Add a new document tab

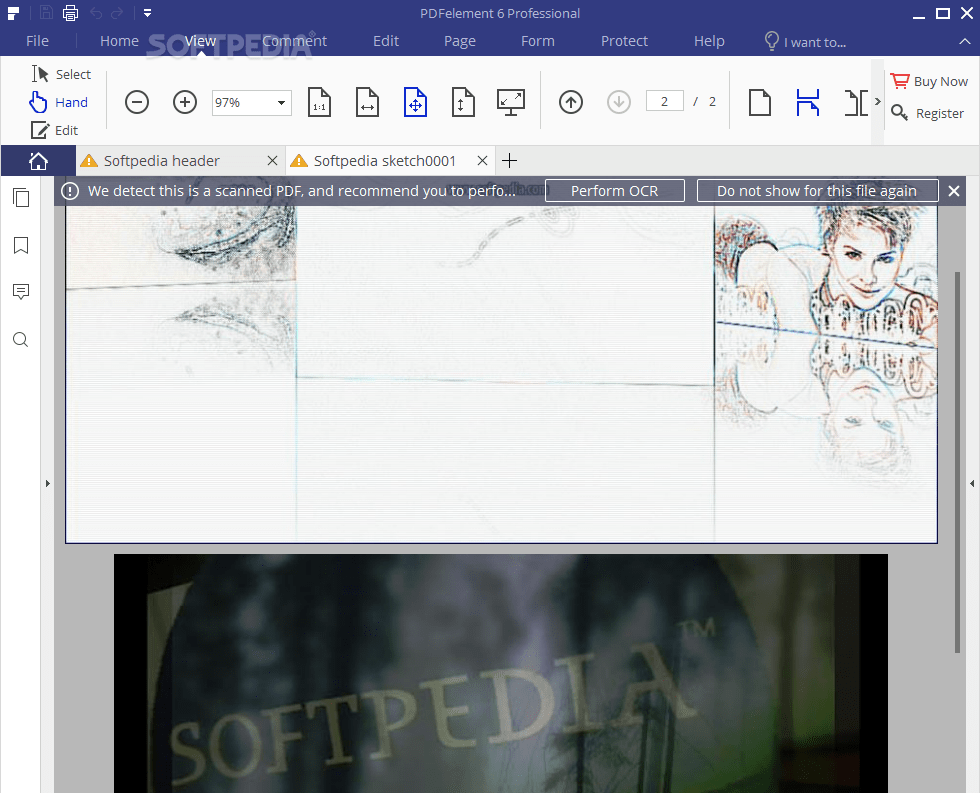(509, 161)
